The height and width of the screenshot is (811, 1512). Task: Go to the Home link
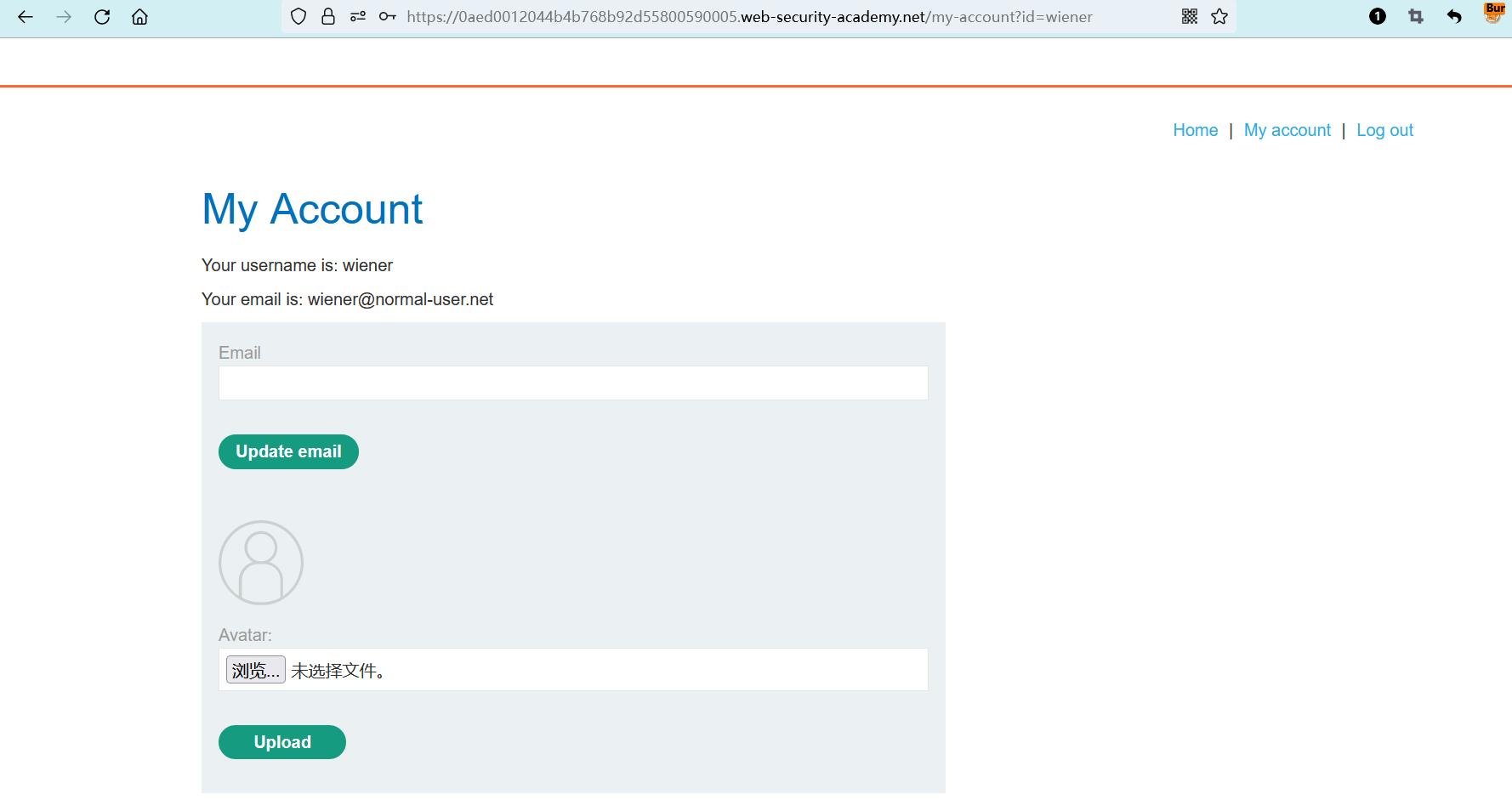pos(1196,130)
